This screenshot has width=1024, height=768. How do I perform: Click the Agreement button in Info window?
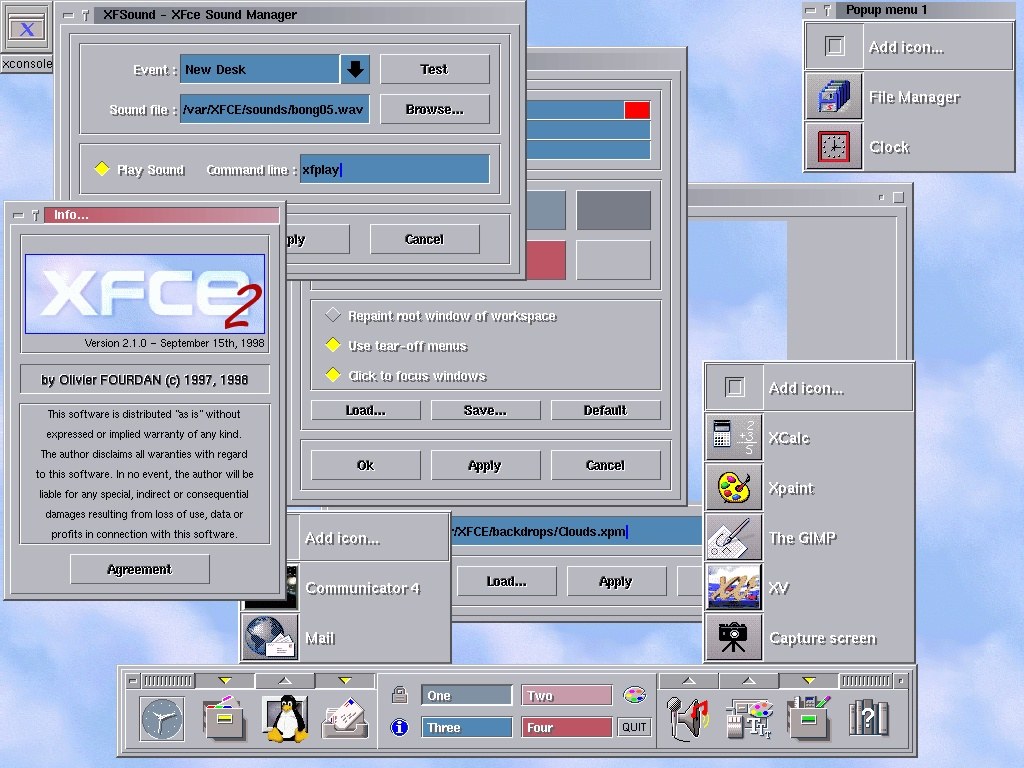pyautogui.click(x=139, y=569)
